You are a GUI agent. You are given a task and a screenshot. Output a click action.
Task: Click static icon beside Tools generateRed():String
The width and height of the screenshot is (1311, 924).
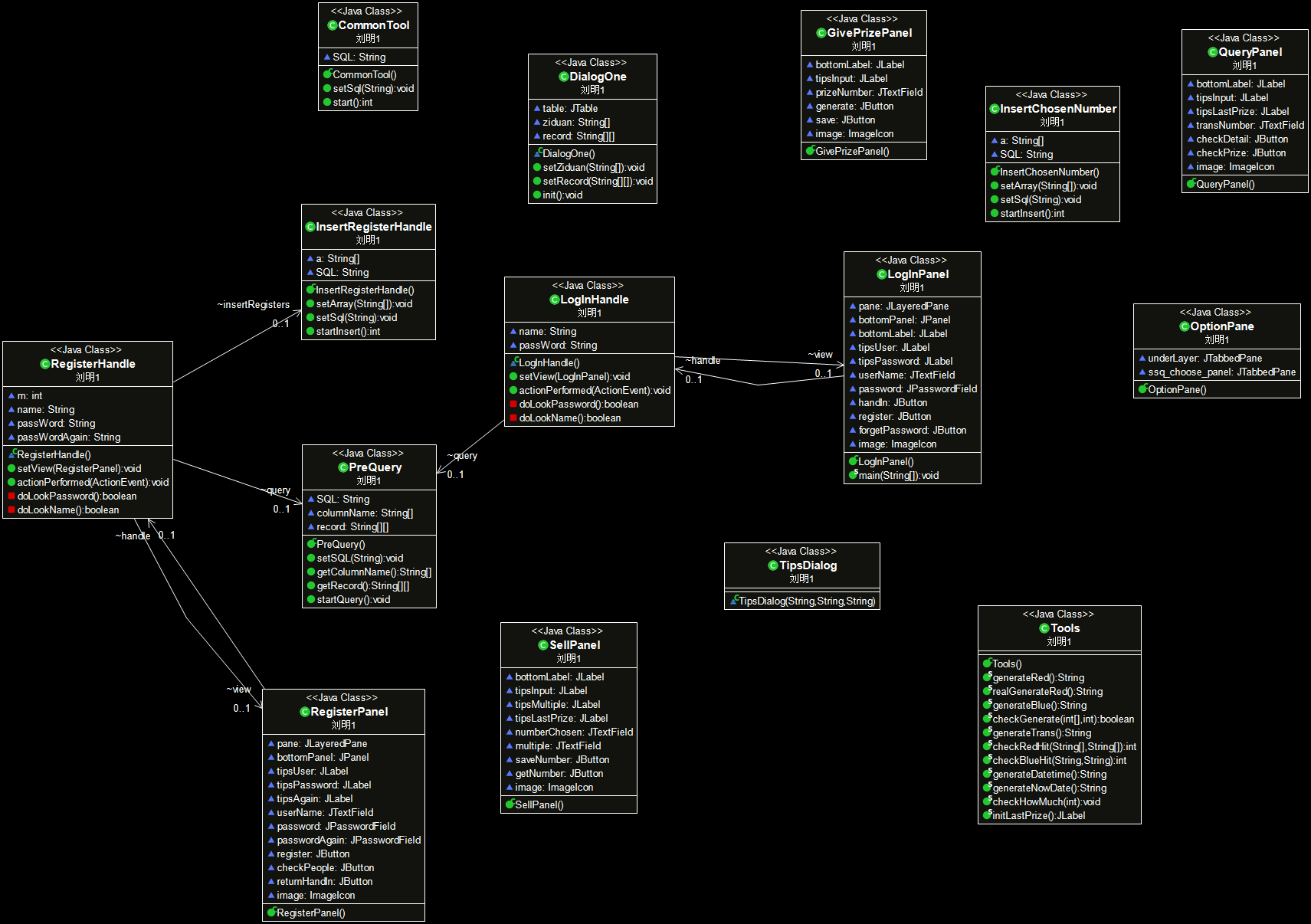[x=988, y=677]
